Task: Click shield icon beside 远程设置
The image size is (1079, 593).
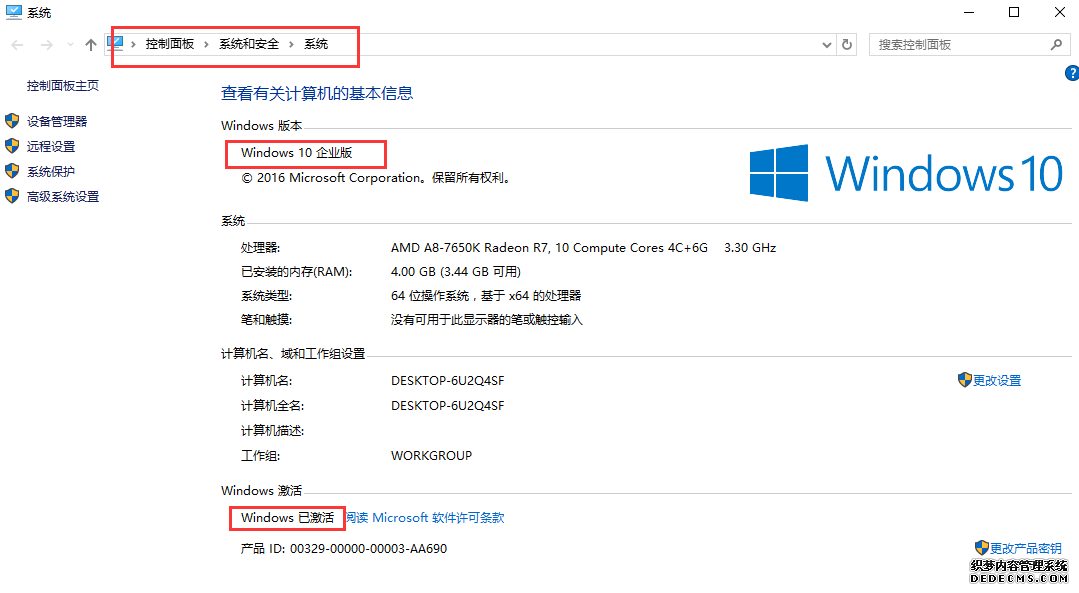Action: click(12, 146)
